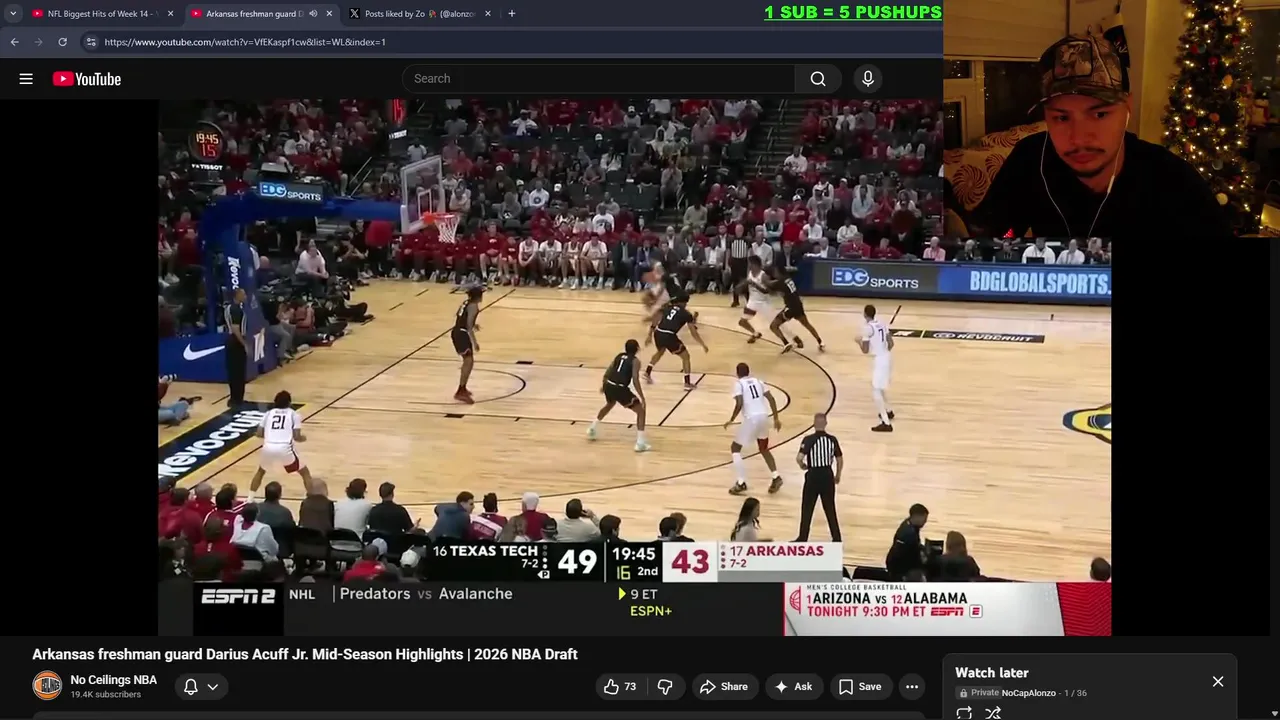Close the NFL Biggest Hits tab
This screenshot has width=1280, height=720.
point(170,14)
